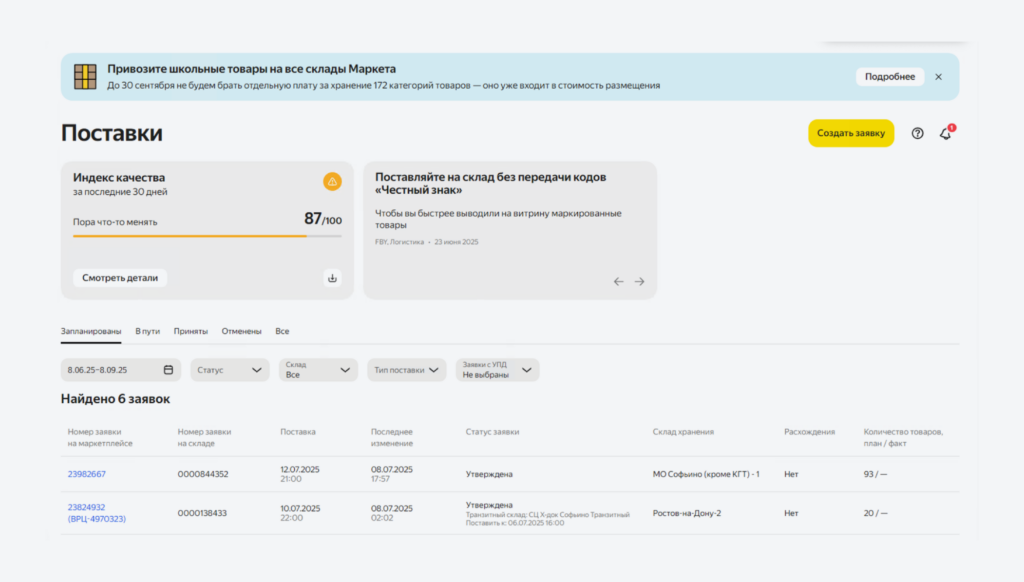Close the school goods banner
The image size is (1024, 582).
pyautogui.click(x=938, y=77)
